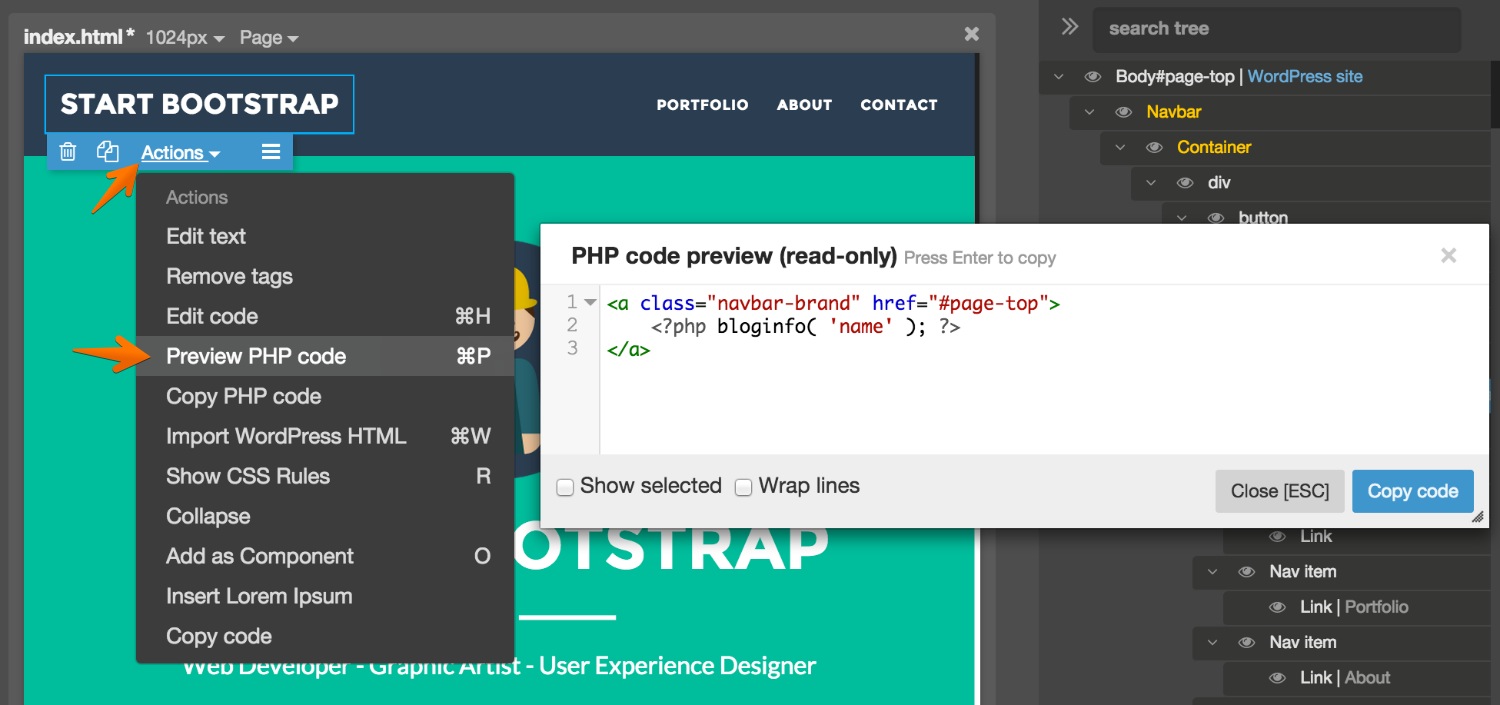Image resolution: width=1500 pixels, height=705 pixels.
Task: Duplicate the element with the copy icon
Action: 107,150
